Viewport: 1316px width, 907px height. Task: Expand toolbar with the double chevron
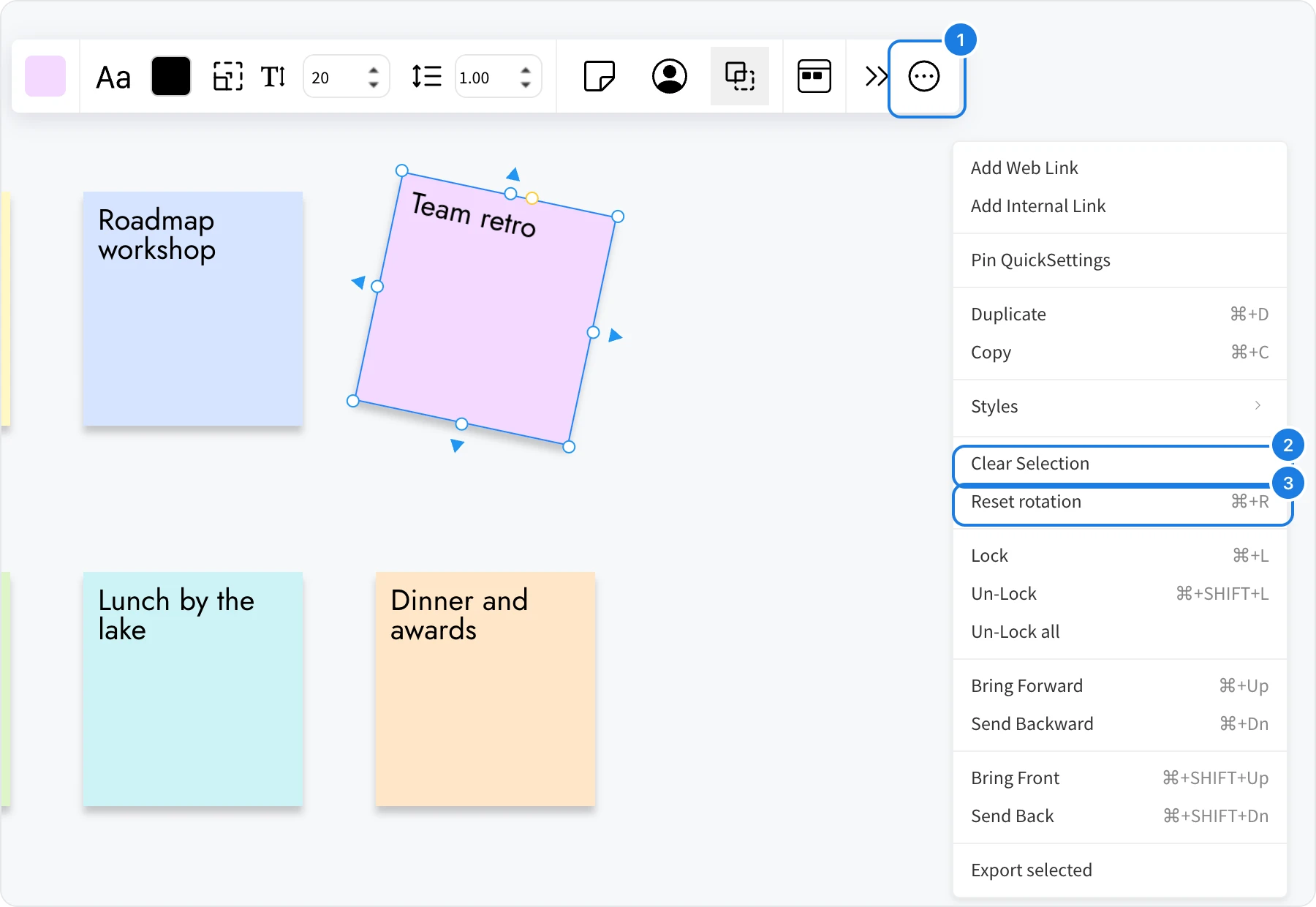pos(875,76)
